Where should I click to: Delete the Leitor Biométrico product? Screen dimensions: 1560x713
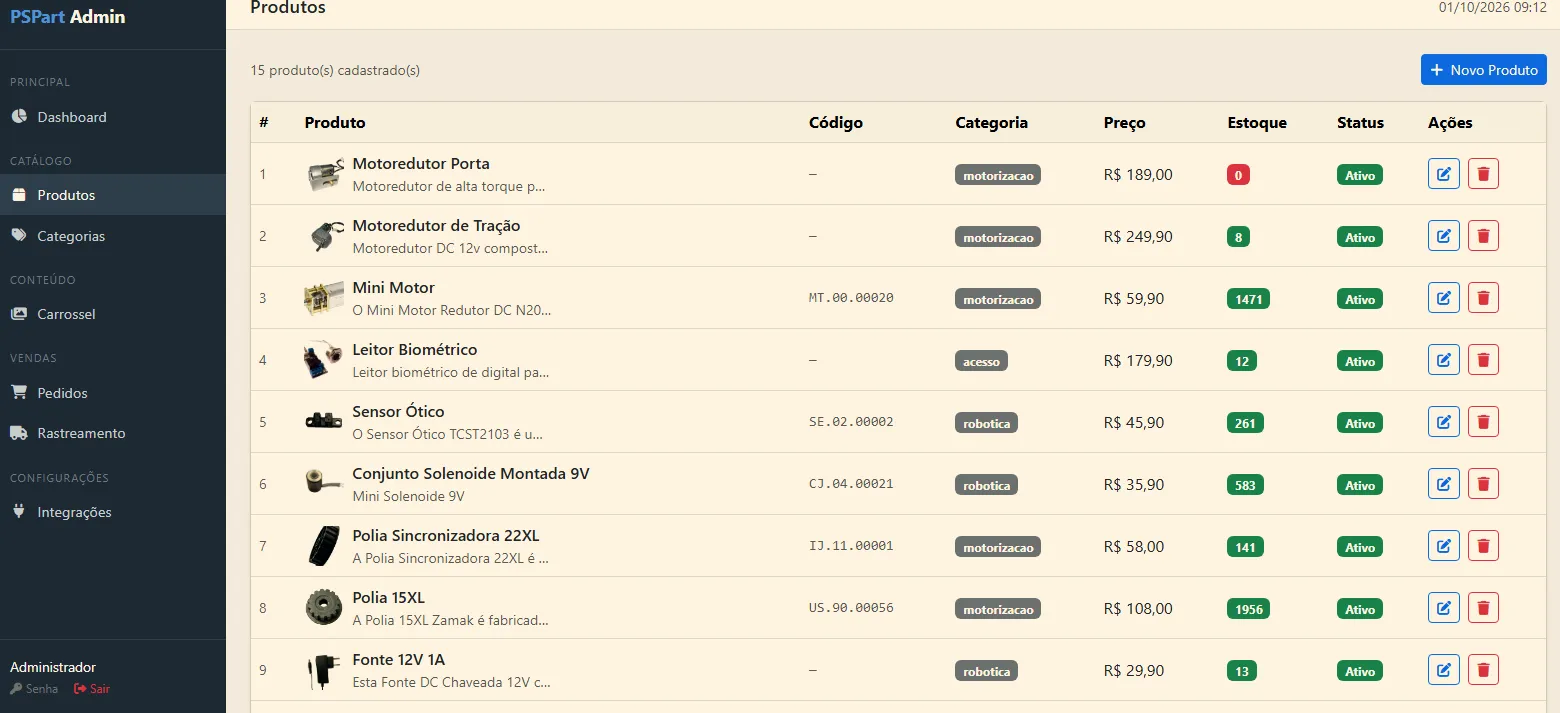1483,360
